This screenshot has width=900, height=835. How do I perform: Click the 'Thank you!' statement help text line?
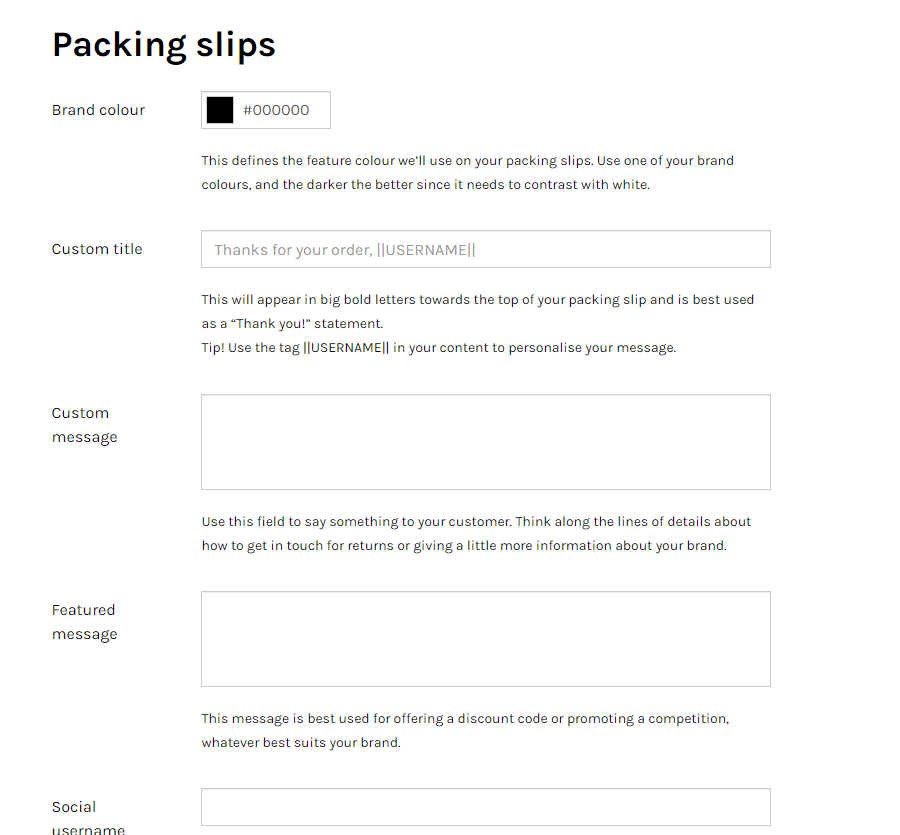(x=292, y=324)
